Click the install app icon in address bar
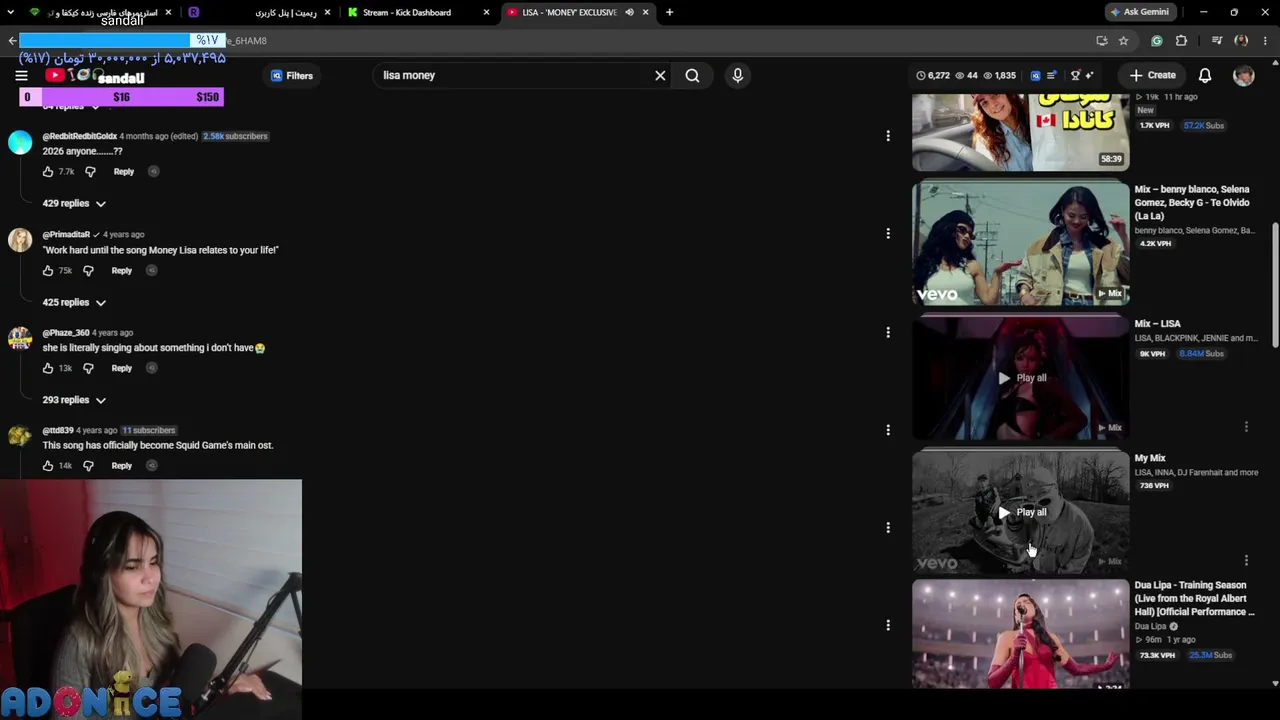The image size is (1280, 720). click(x=1102, y=41)
